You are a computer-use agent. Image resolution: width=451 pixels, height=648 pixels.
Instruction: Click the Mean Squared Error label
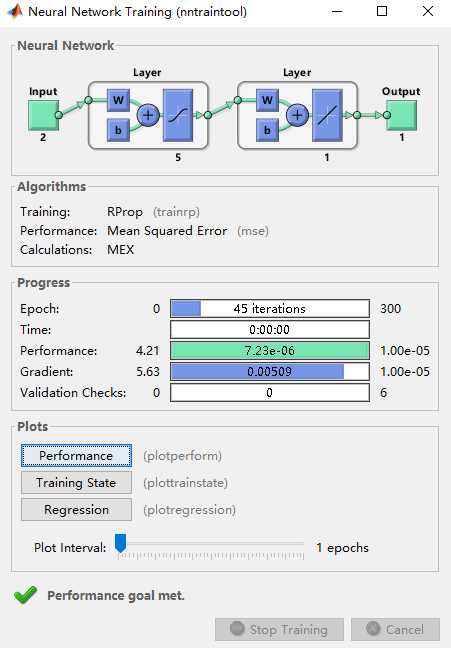pos(167,231)
